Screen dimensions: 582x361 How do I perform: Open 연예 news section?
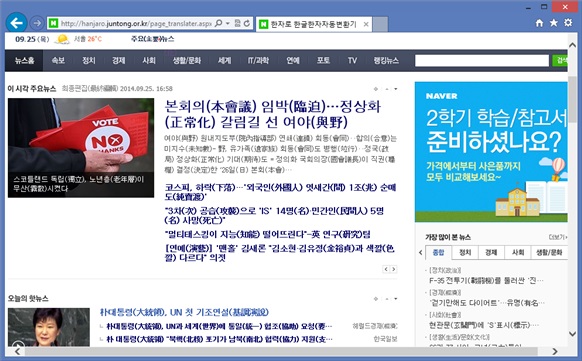(x=293, y=60)
